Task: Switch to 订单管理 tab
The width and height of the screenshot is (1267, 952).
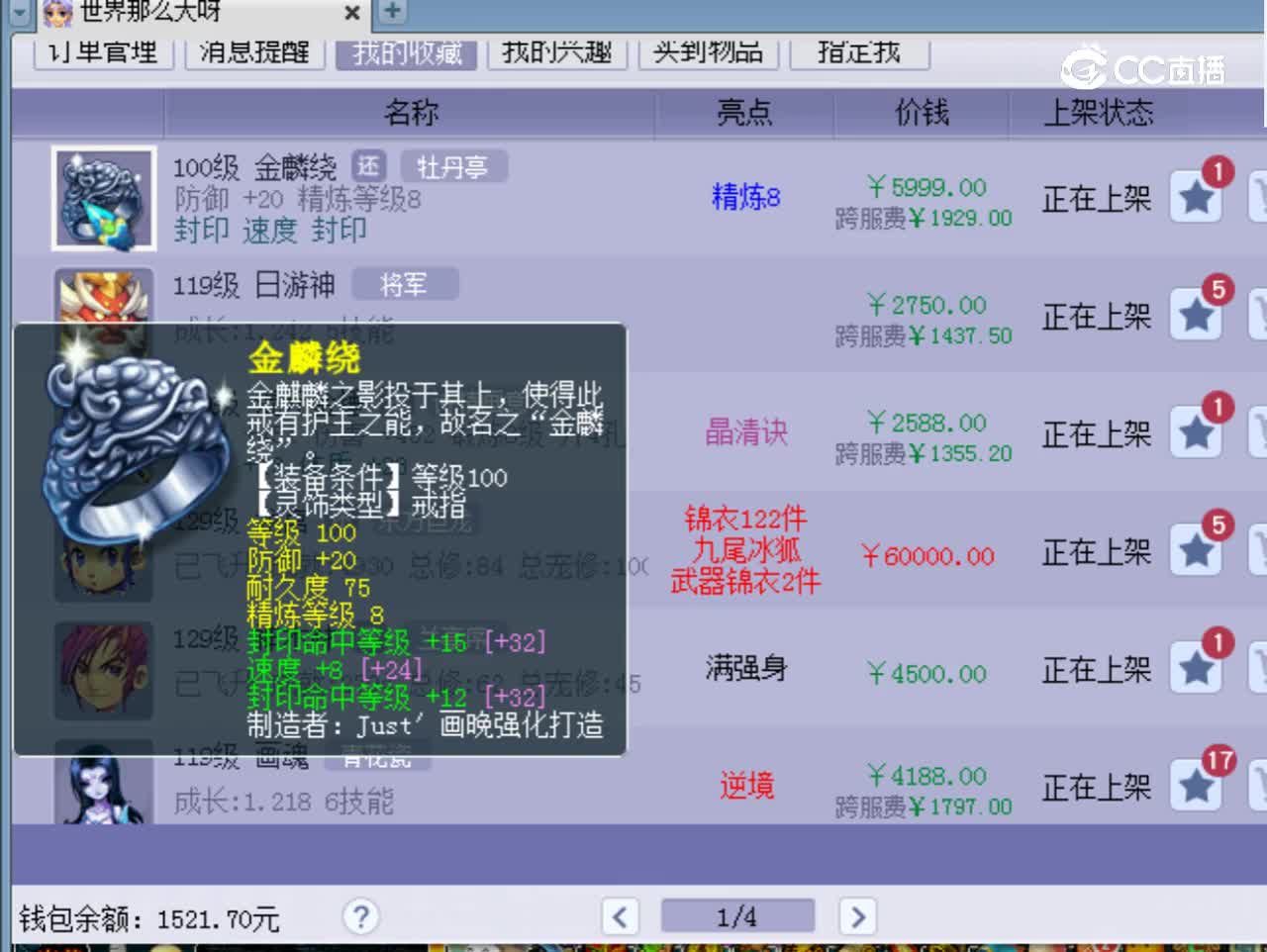Action: (103, 52)
